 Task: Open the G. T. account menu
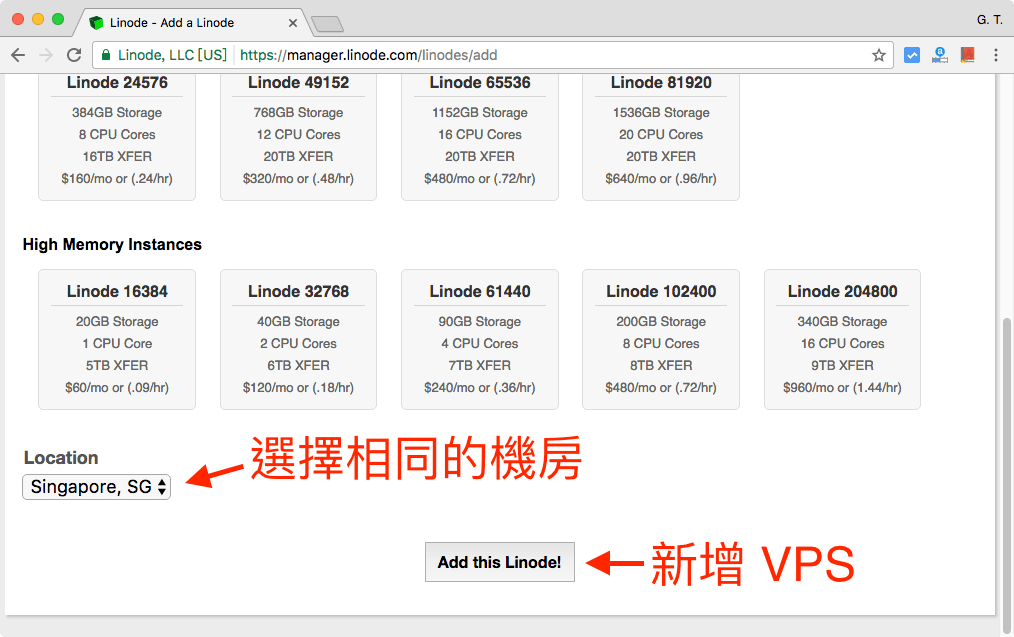(x=988, y=18)
